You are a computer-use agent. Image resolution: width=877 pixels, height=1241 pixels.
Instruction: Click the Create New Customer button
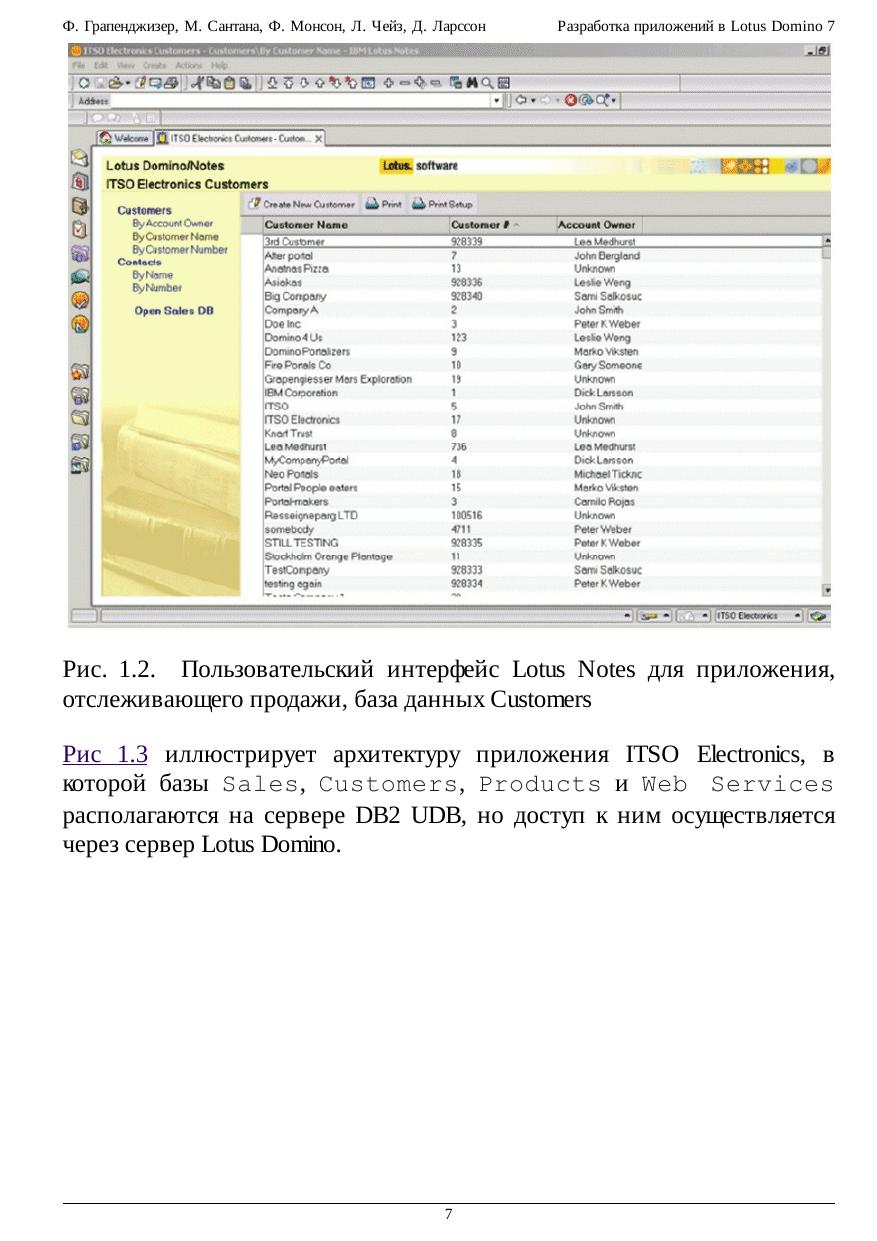pos(301,204)
